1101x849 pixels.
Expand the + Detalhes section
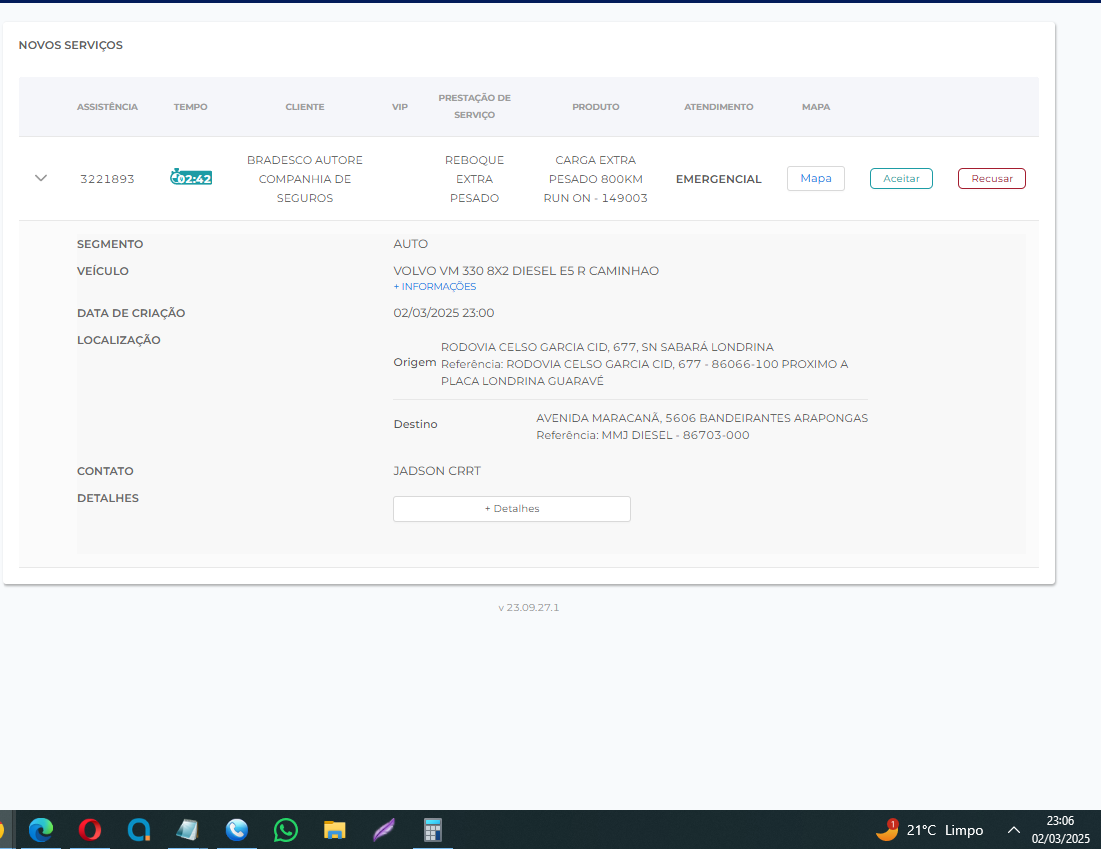511,509
